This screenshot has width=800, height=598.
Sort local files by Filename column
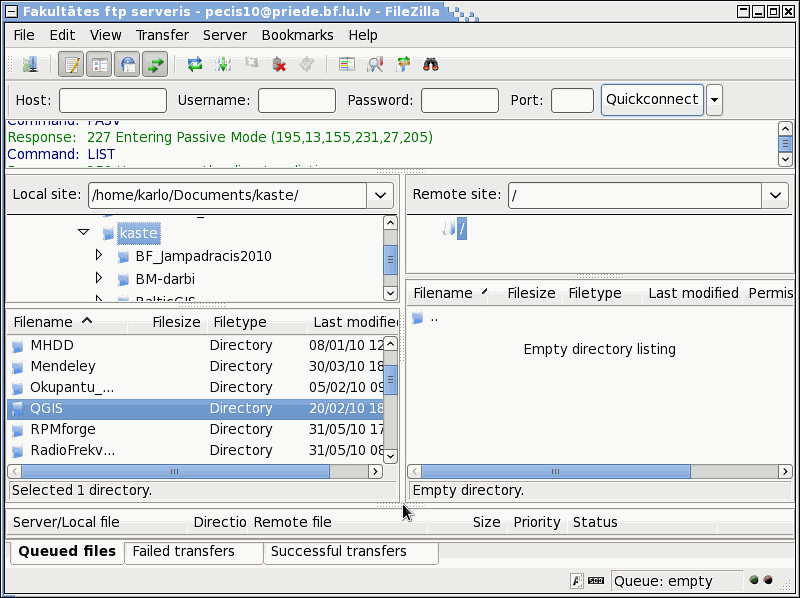[x=66, y=322]
